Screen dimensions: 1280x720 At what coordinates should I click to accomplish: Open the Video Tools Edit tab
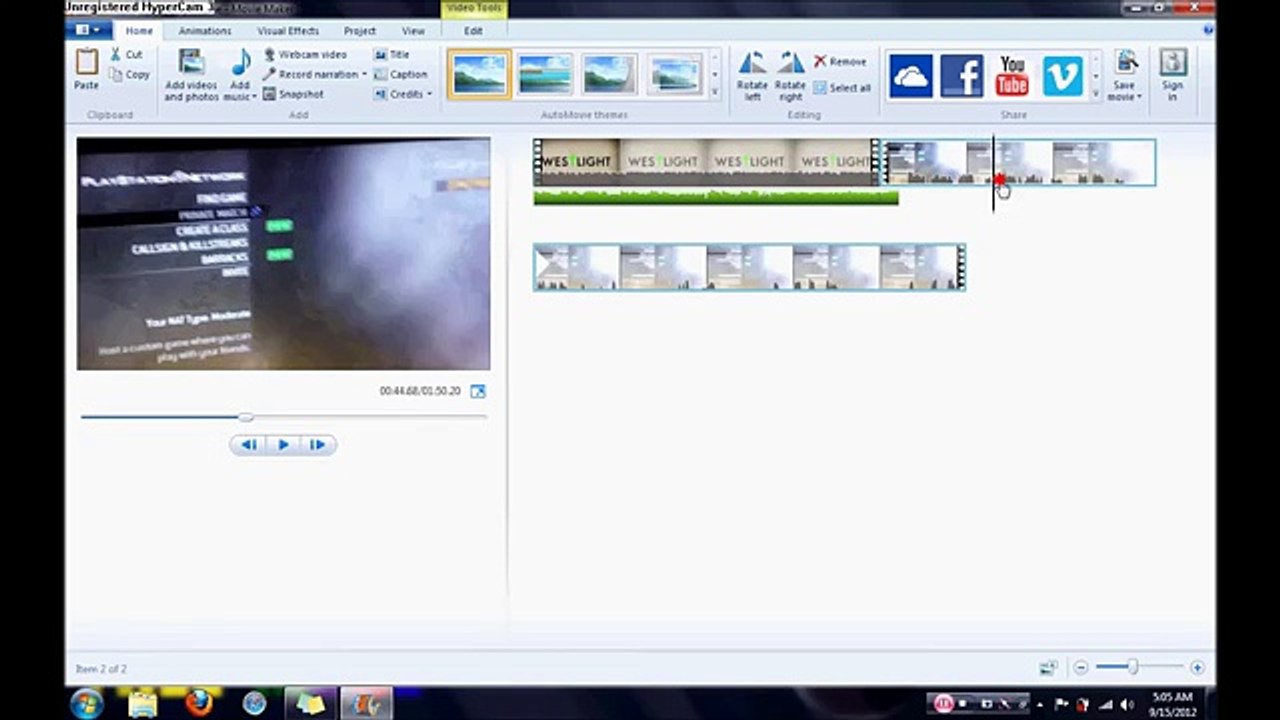click(x=473, y=31)
